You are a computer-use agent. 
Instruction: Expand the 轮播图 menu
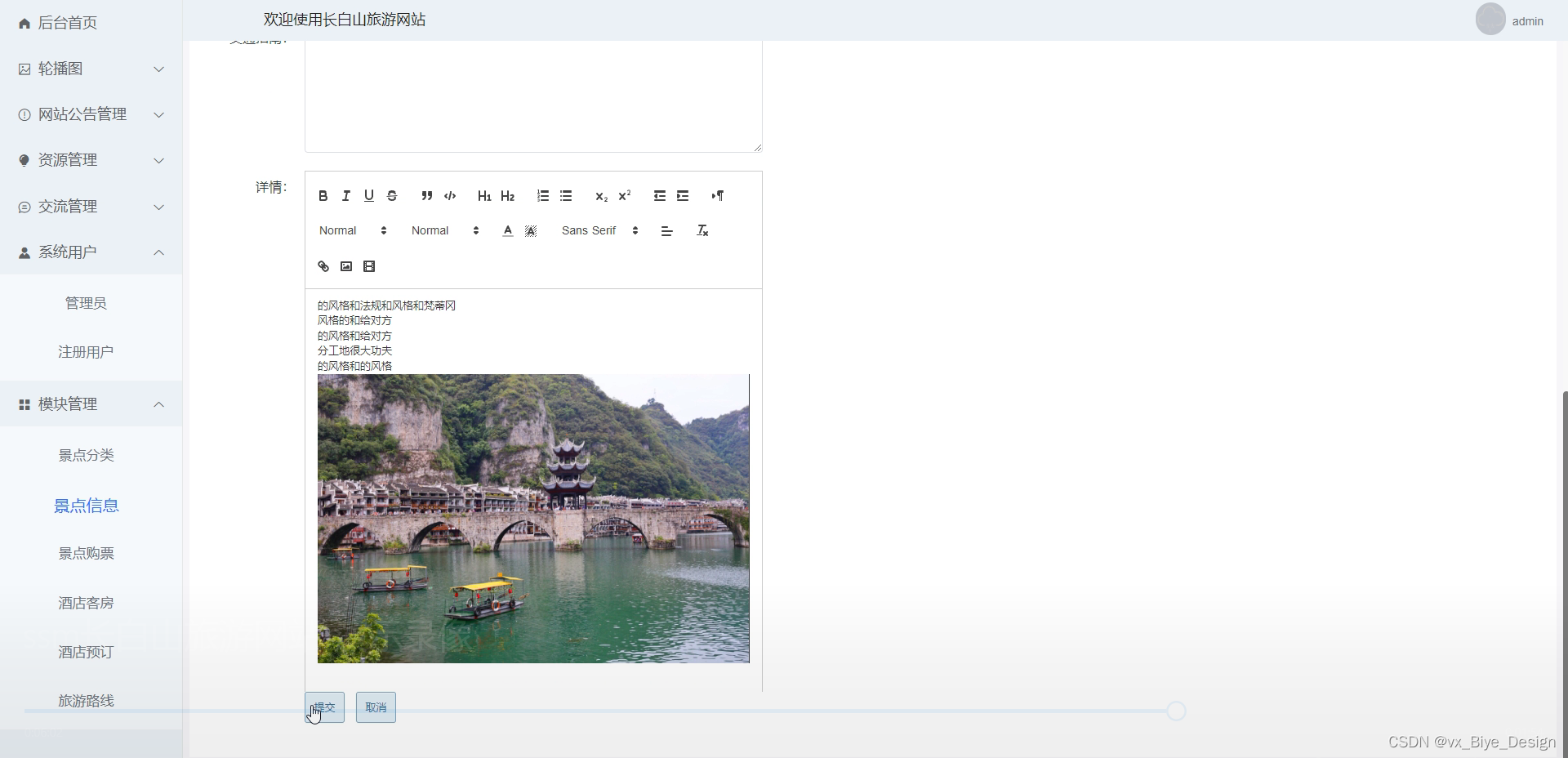(x=91, y=69)
